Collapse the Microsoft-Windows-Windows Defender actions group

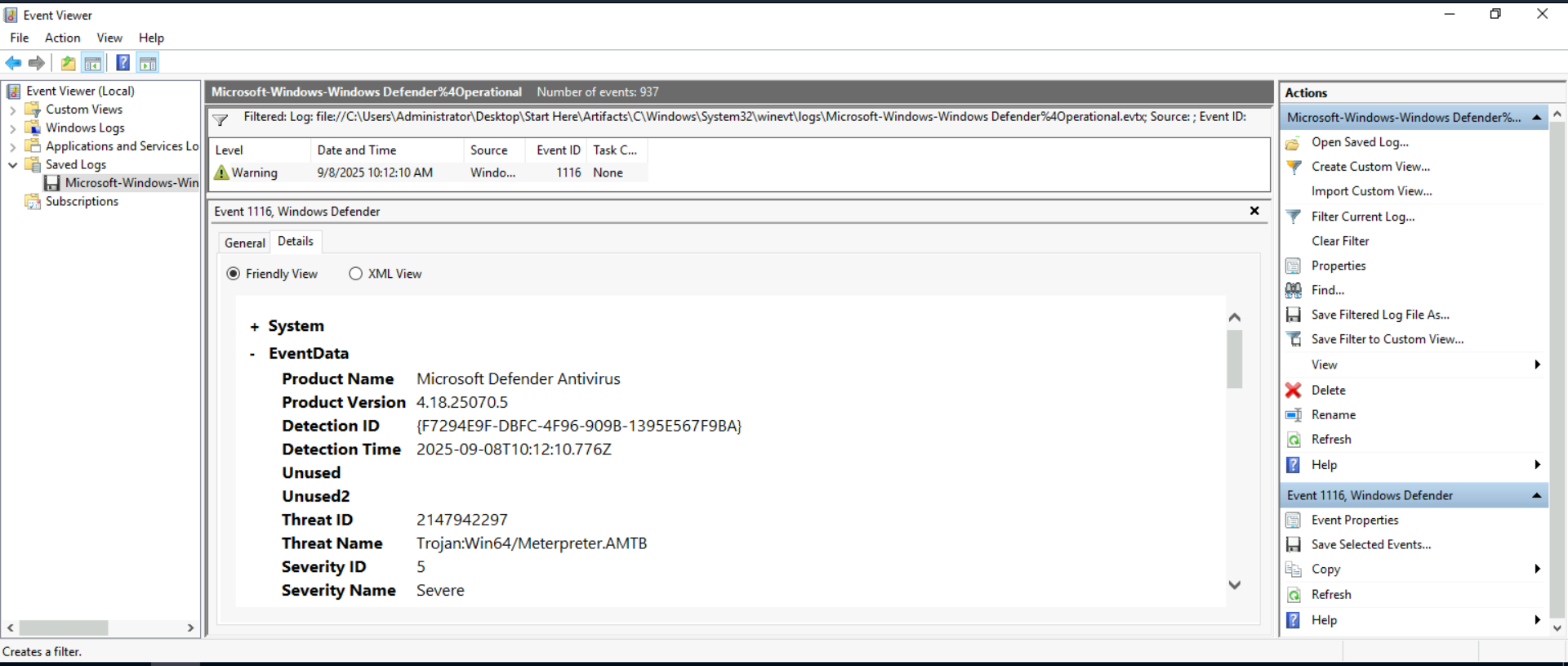[x=1536, y=118]
